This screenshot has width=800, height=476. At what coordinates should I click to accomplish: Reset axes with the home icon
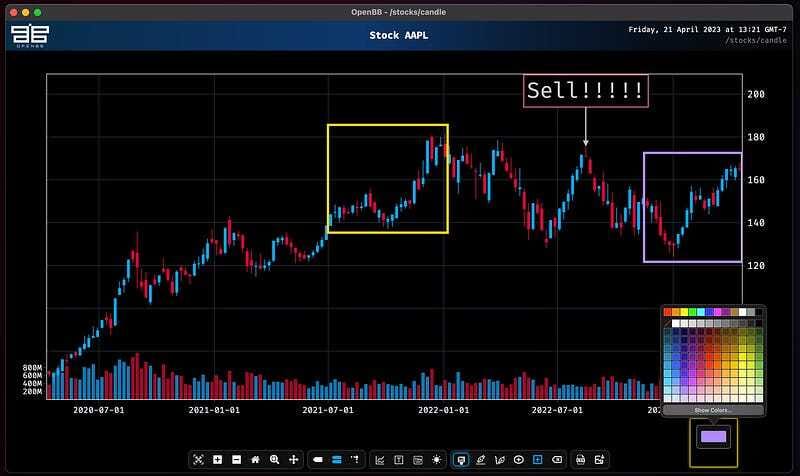[255, 460]
